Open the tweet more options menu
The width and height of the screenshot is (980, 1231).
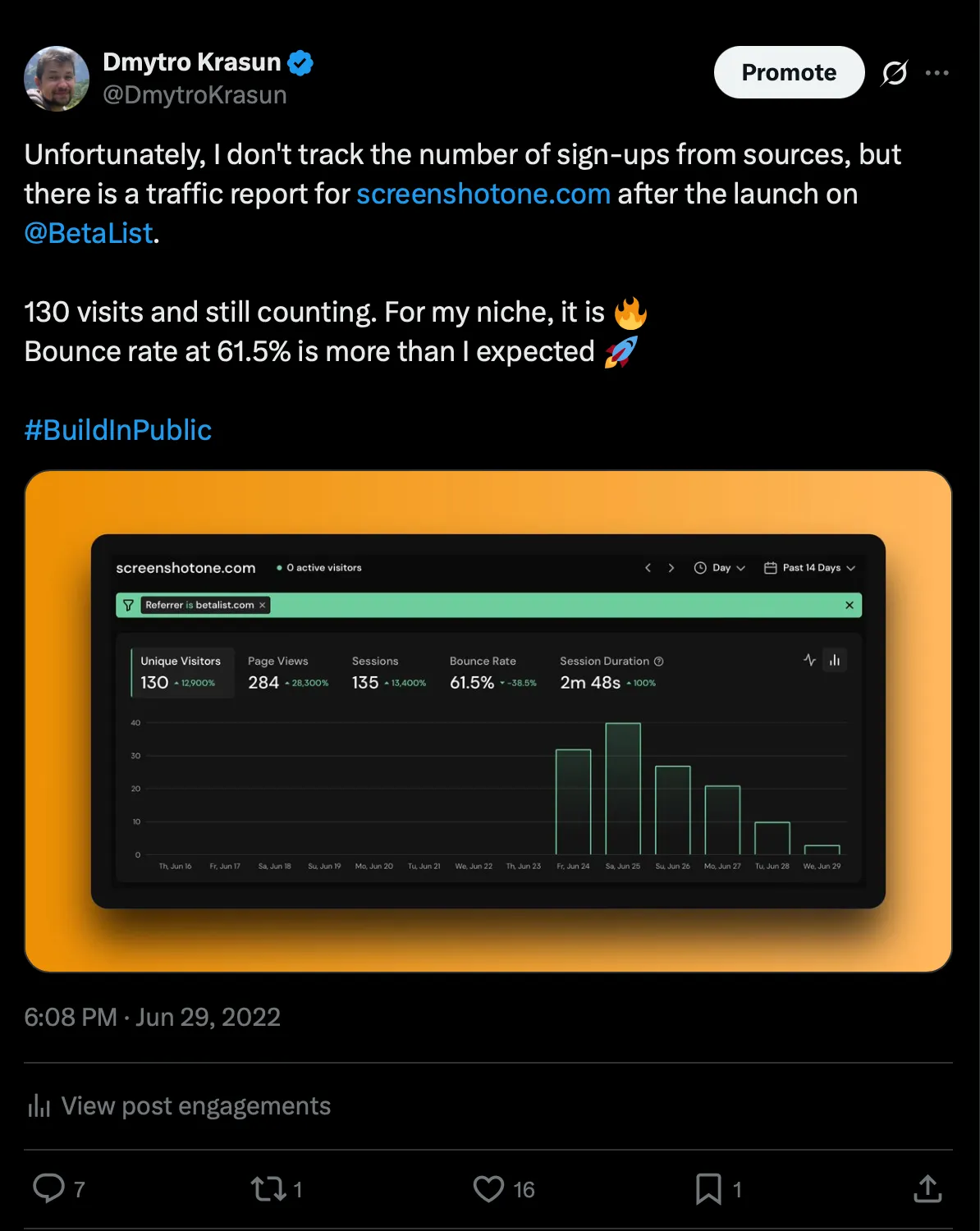pos(936,72)
